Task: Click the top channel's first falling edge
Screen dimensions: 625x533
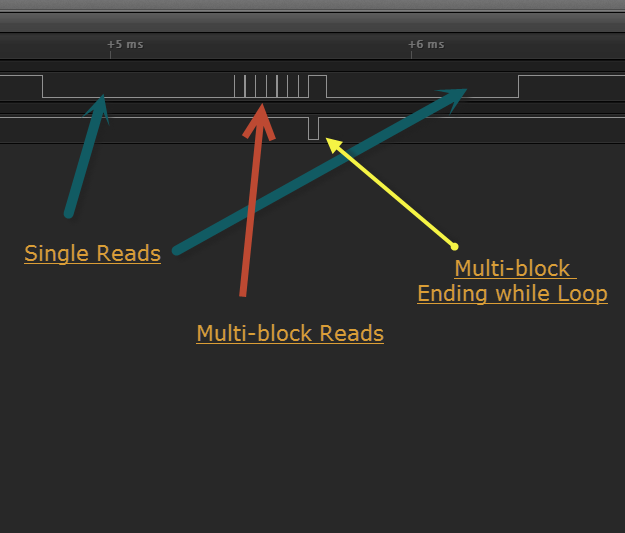Action: point(43,86)
